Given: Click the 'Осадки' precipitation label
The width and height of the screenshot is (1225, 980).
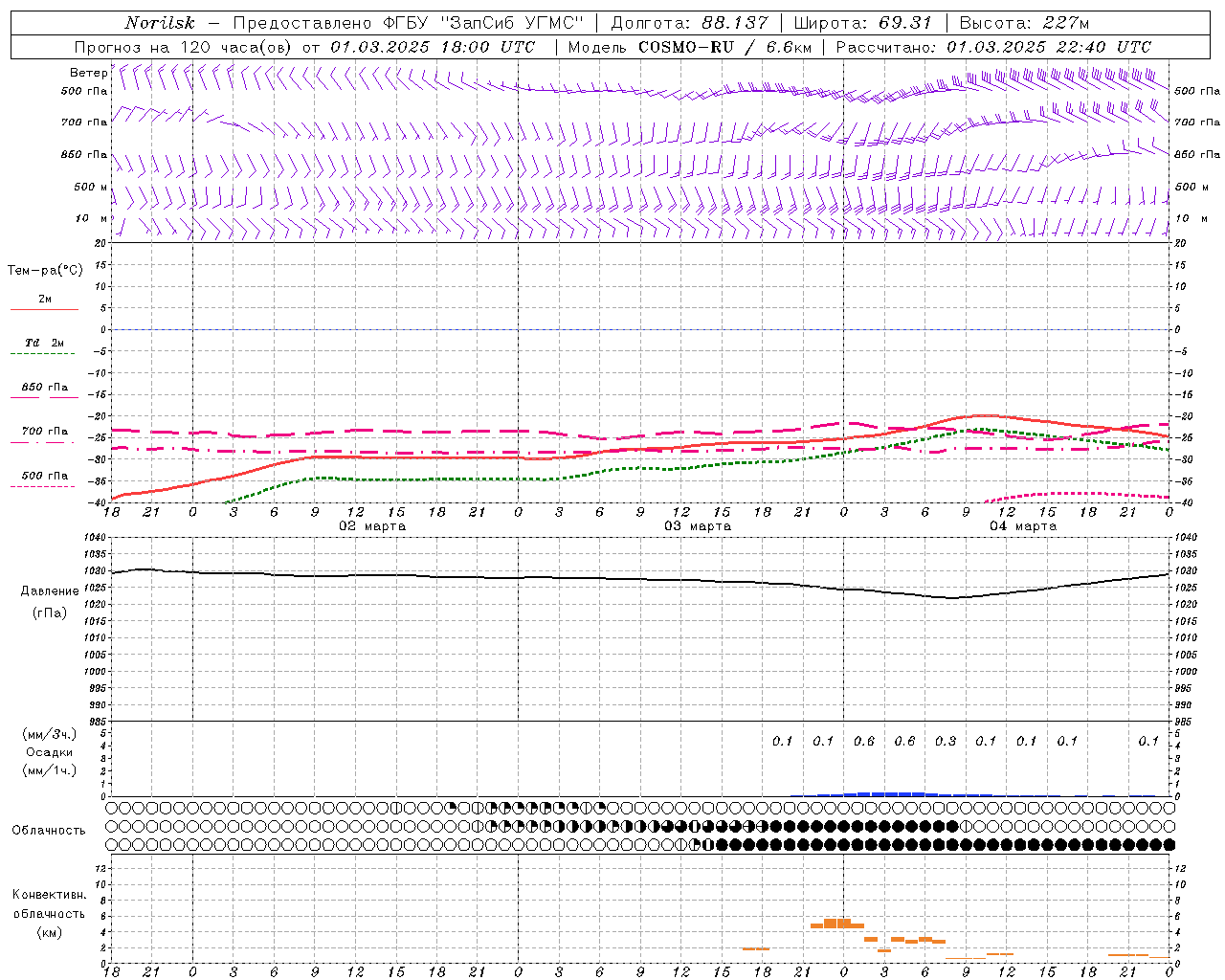Looking at the screenshot, I should pyautogui.click(x=50, y=752).
